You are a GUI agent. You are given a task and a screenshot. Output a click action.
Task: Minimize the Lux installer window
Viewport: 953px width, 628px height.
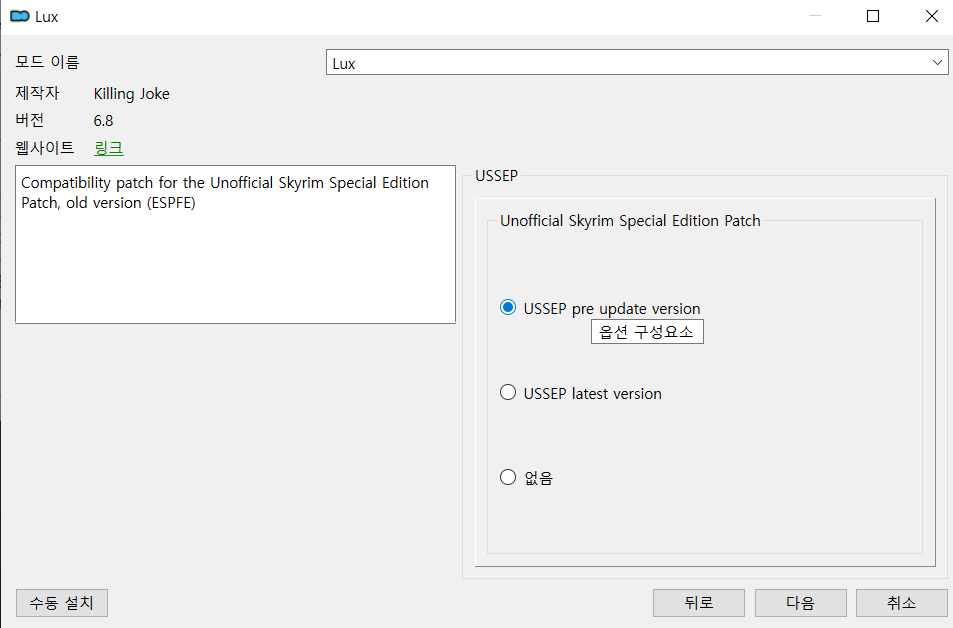tap(815, 16)
